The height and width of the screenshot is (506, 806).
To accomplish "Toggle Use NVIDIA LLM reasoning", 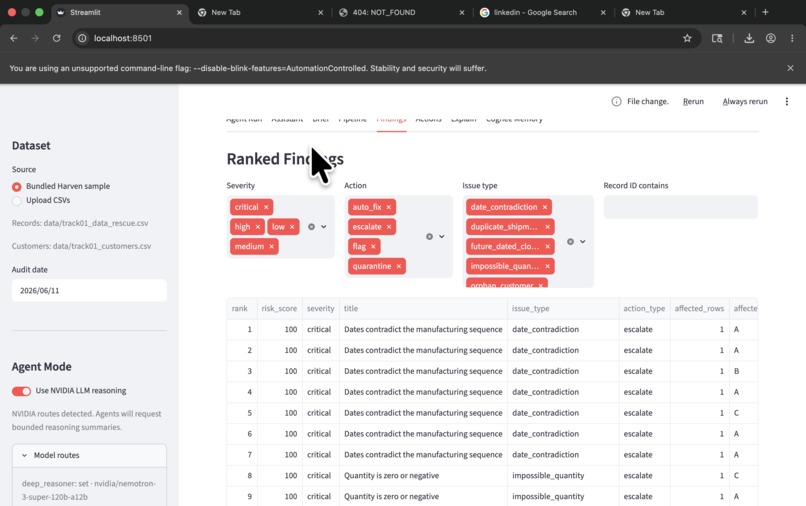I will [x=22, y=391].
